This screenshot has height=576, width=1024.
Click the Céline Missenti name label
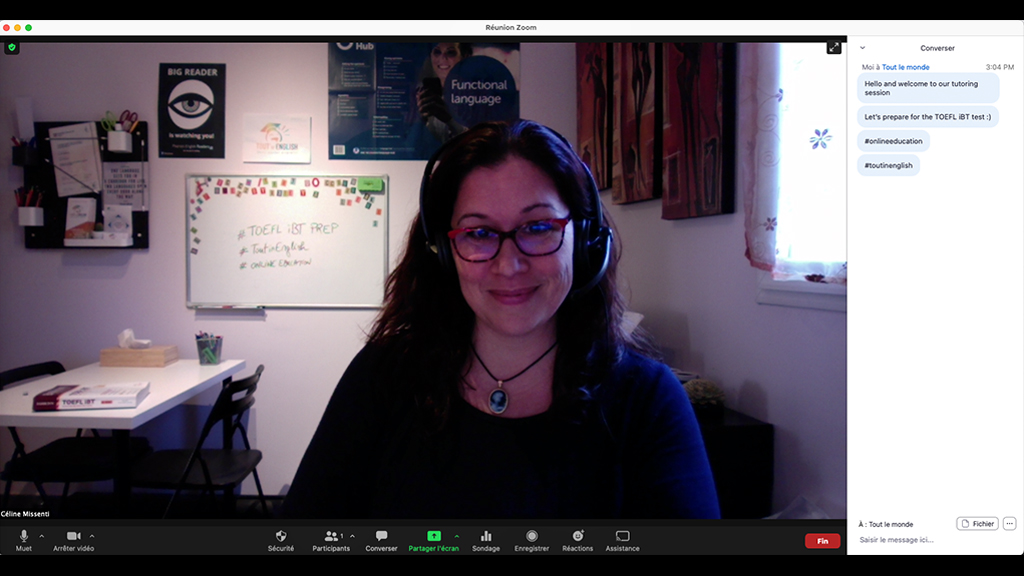pos(25,514)
